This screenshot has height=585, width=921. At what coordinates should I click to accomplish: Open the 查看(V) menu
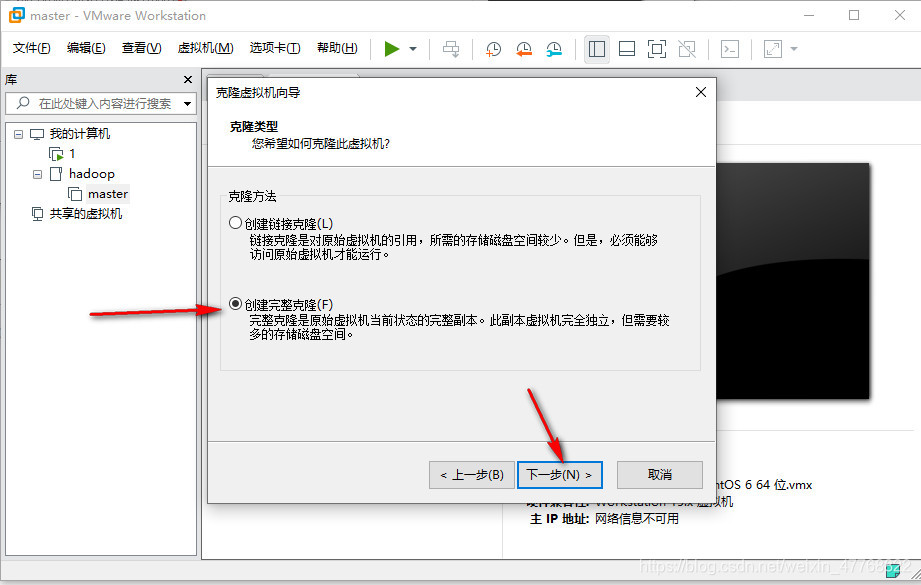pos(141,48)
